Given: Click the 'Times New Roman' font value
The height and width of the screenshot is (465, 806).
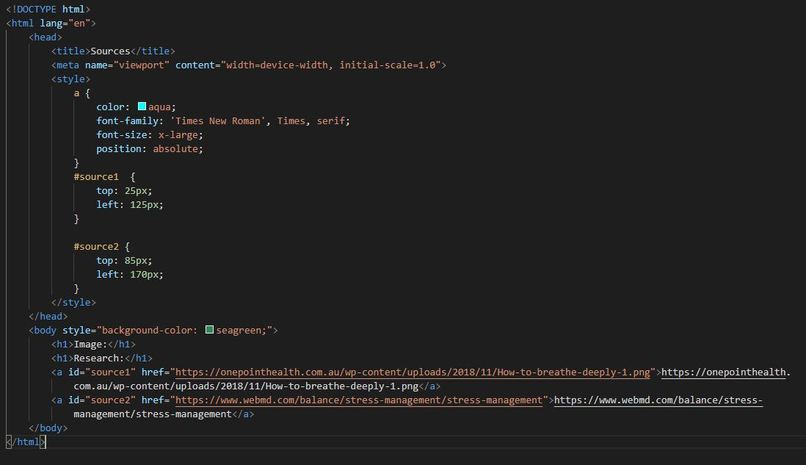Looking at the screenshot, I should tap(217, 121).
